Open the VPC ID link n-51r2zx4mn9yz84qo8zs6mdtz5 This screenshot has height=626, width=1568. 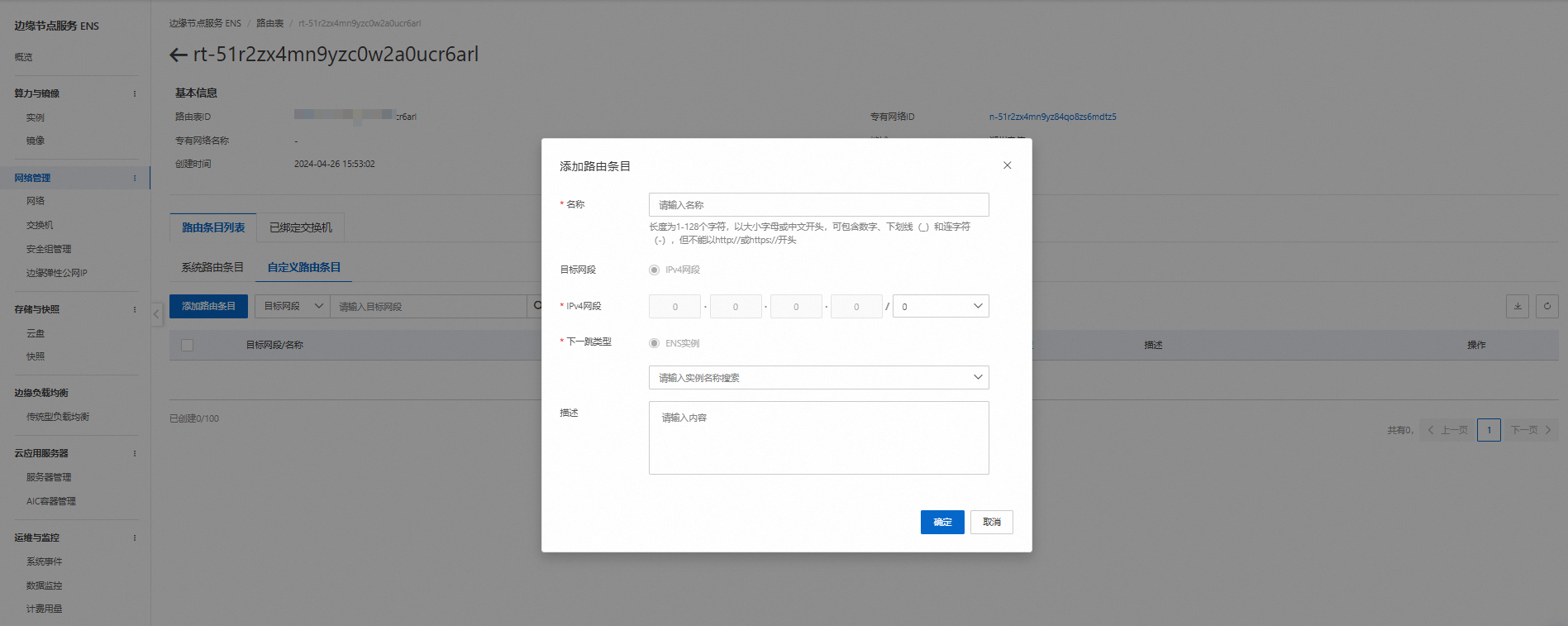click(x=1052, y=117)
